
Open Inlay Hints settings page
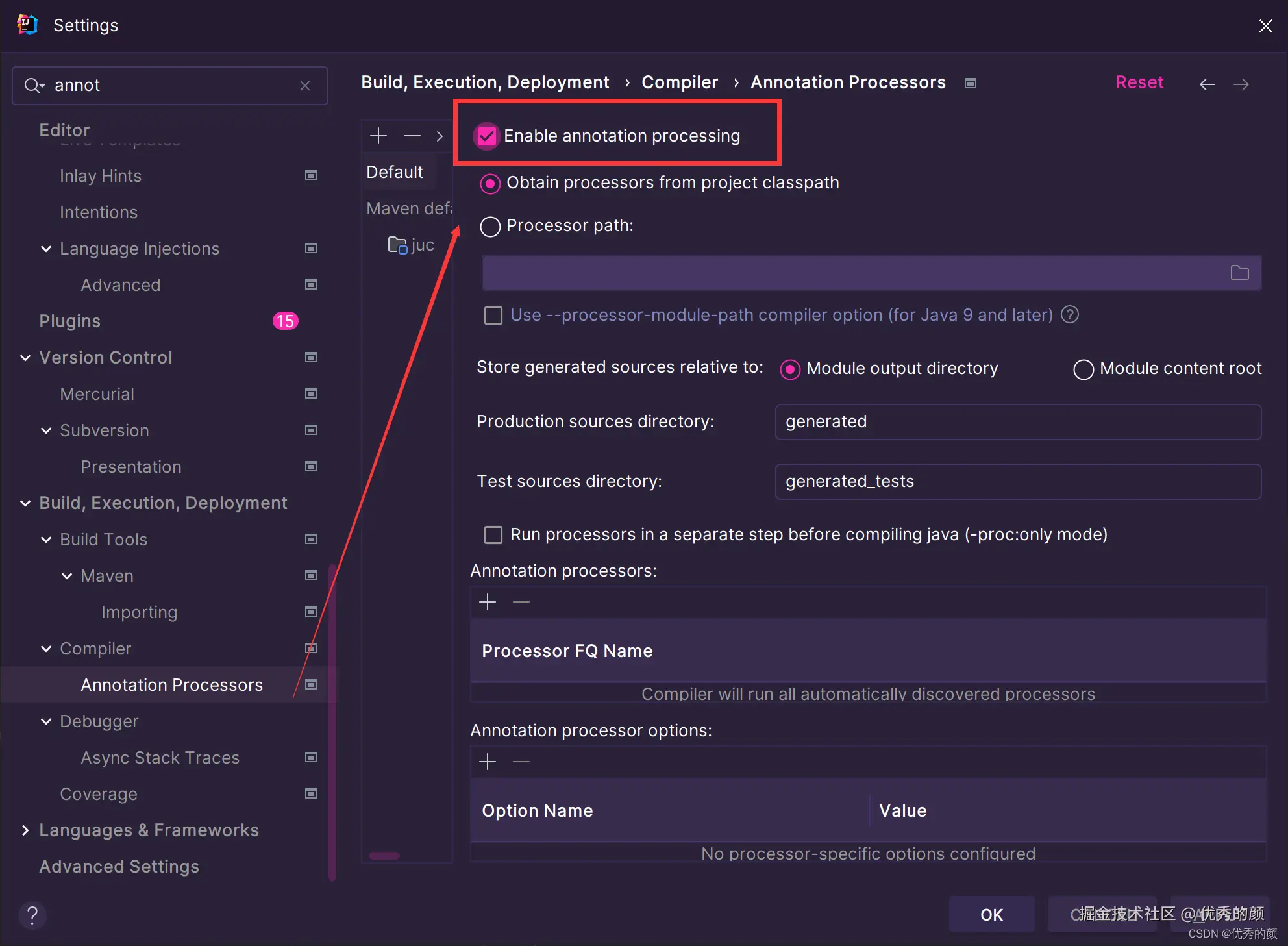tap(101, 176)
